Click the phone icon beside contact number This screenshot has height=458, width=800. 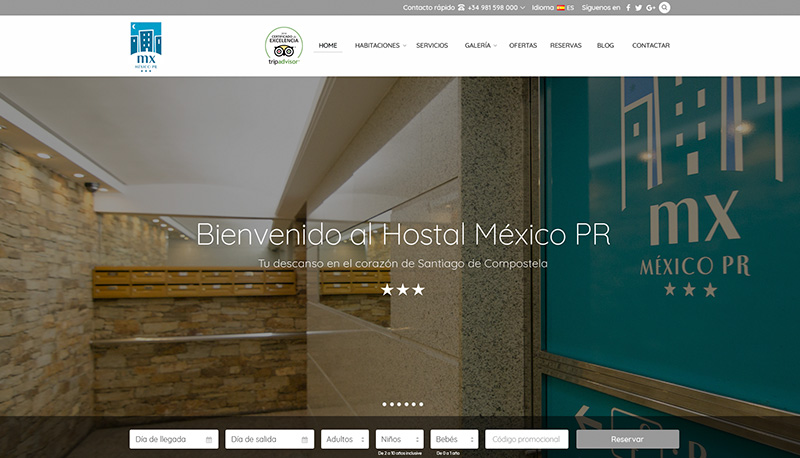pyautogui.click(x=461, y=7)
